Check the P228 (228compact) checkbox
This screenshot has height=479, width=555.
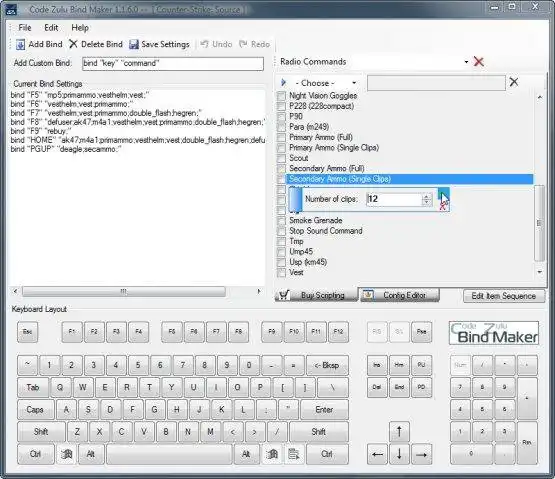[x=281, y=106]
